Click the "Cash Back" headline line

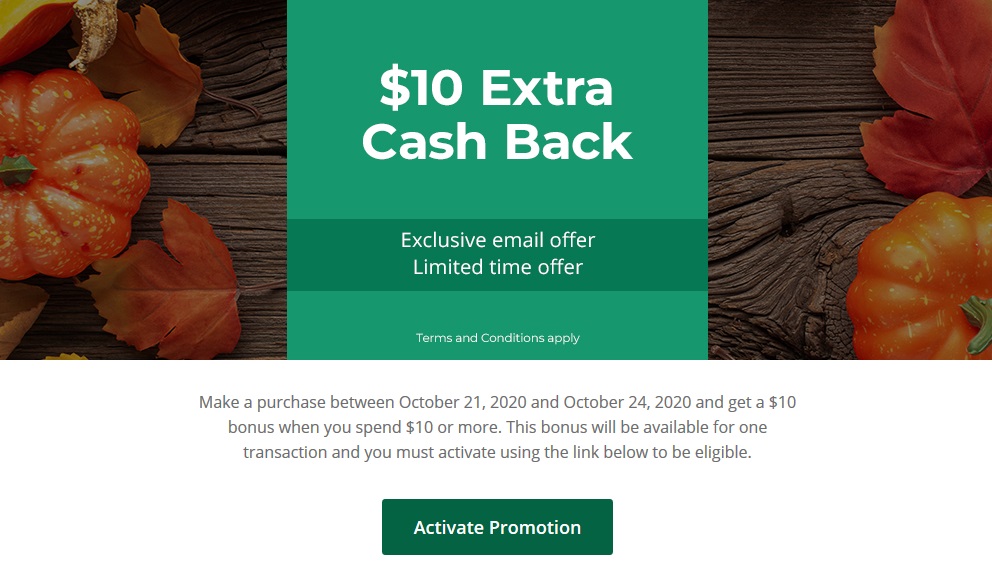tap(496, 142)
